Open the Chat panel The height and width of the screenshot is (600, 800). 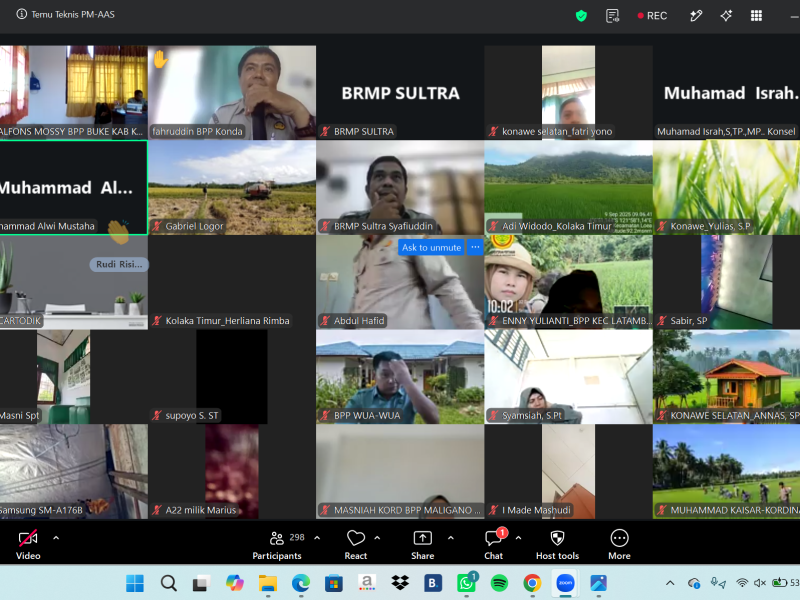pos(493,544)
